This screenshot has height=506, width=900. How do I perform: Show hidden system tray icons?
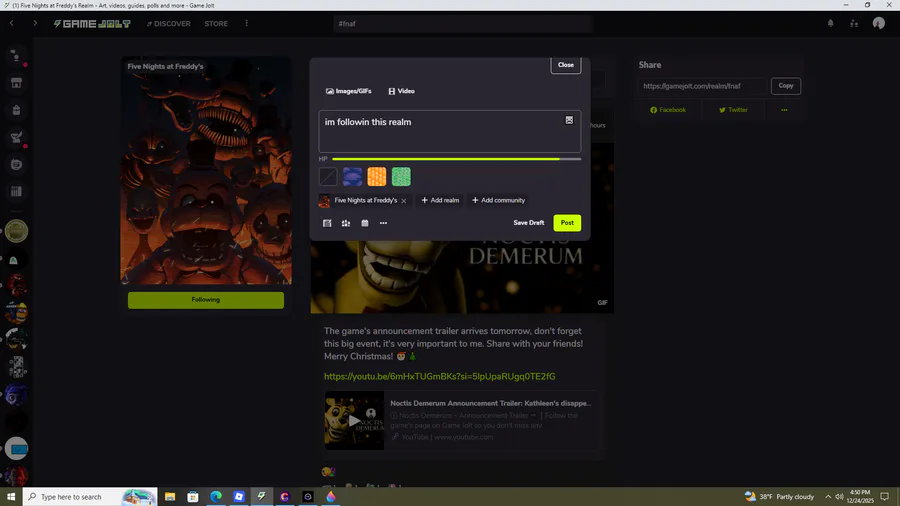(x=828, y=497)
